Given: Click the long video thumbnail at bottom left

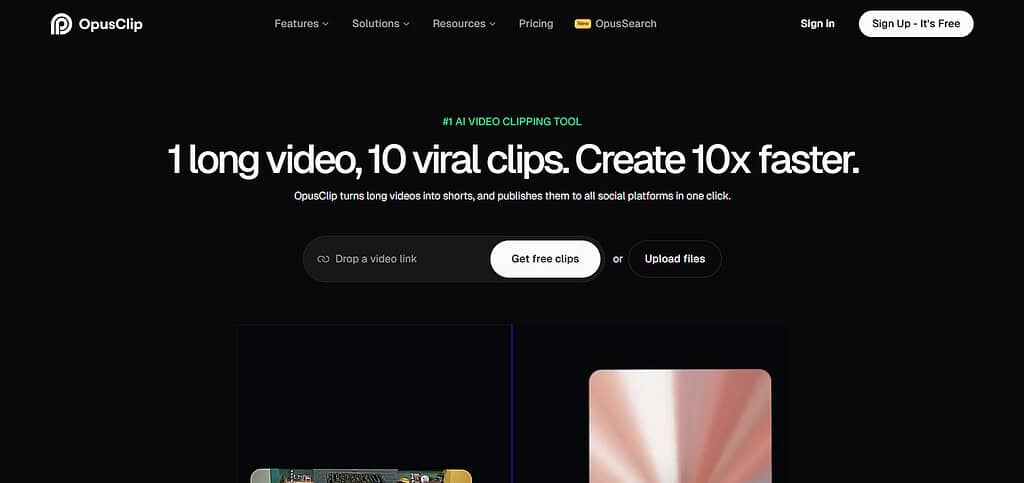Looking at the screenshot, I should coord(361,476).
